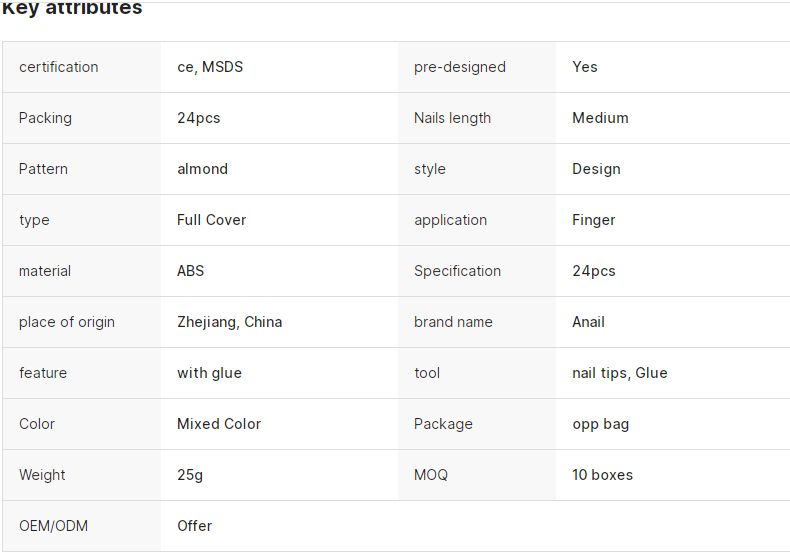Select the Specification value 24pcs
Viewport: 790px width, 556px height.
(x=594, y=271)
